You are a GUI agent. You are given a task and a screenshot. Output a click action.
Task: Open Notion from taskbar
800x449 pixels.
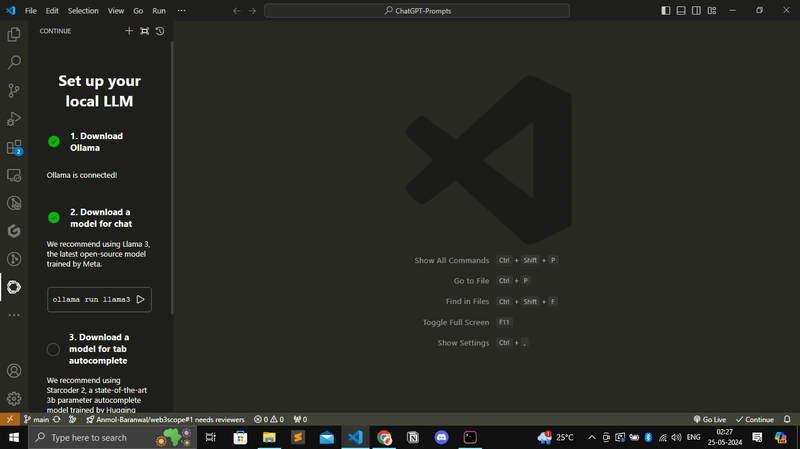tap(413, 437)
